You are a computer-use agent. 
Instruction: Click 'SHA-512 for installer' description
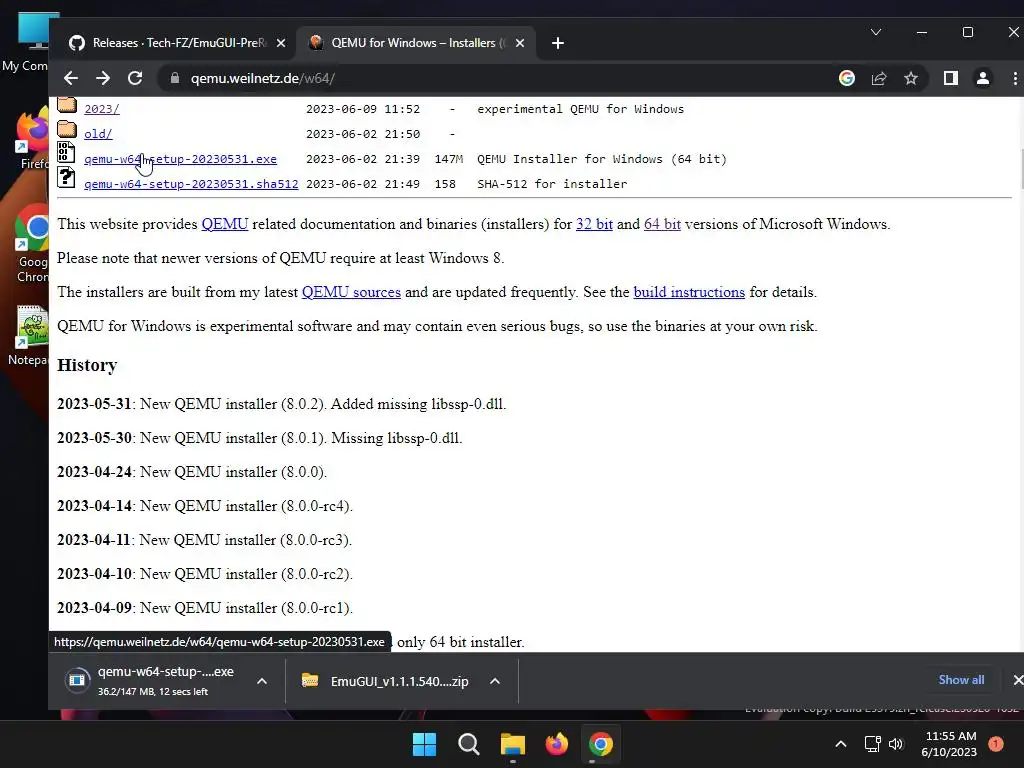point(552,184)
